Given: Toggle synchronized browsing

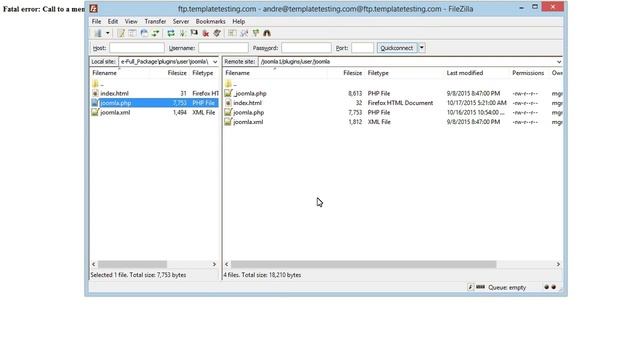Looking at the screenshot, I should 256,33.
